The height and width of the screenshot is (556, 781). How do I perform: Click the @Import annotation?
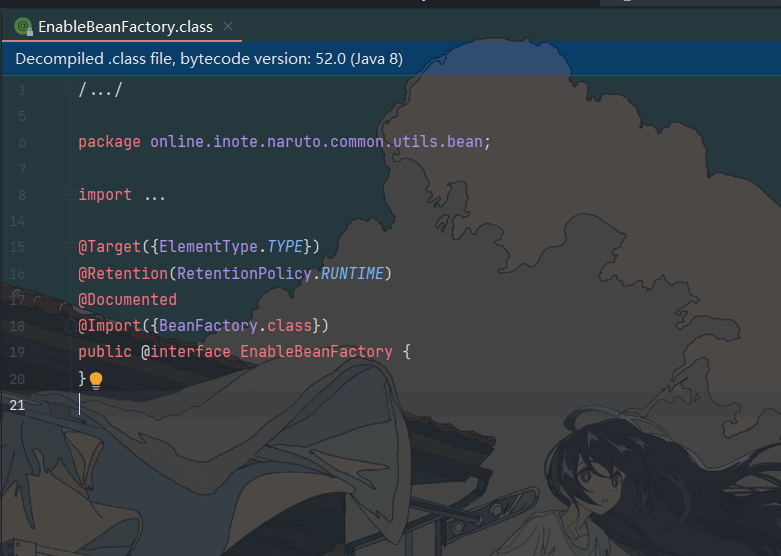tap(110, 326)
